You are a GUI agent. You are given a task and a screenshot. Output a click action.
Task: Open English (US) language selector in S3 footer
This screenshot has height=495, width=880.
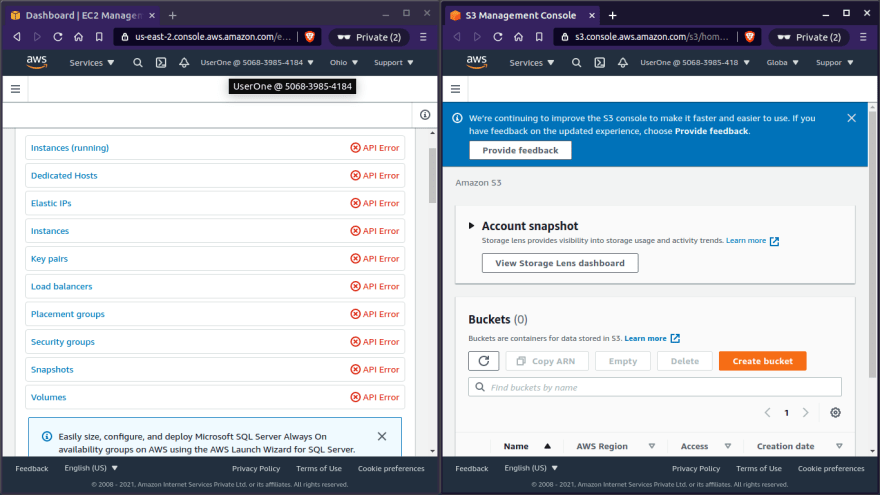531,468
